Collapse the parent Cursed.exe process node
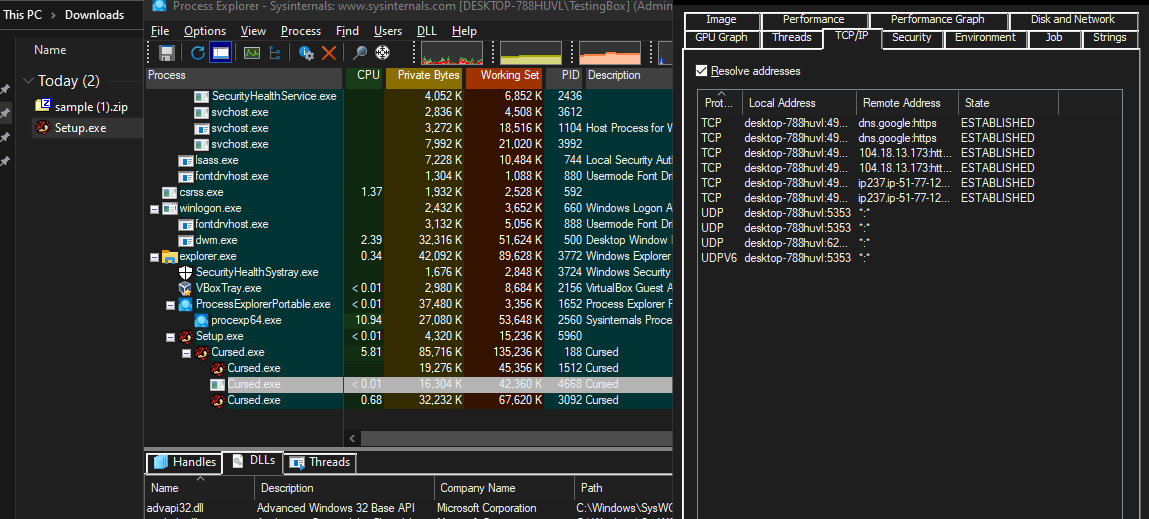The width and height of the screenshot is (1149, 519). pos(187,353)
